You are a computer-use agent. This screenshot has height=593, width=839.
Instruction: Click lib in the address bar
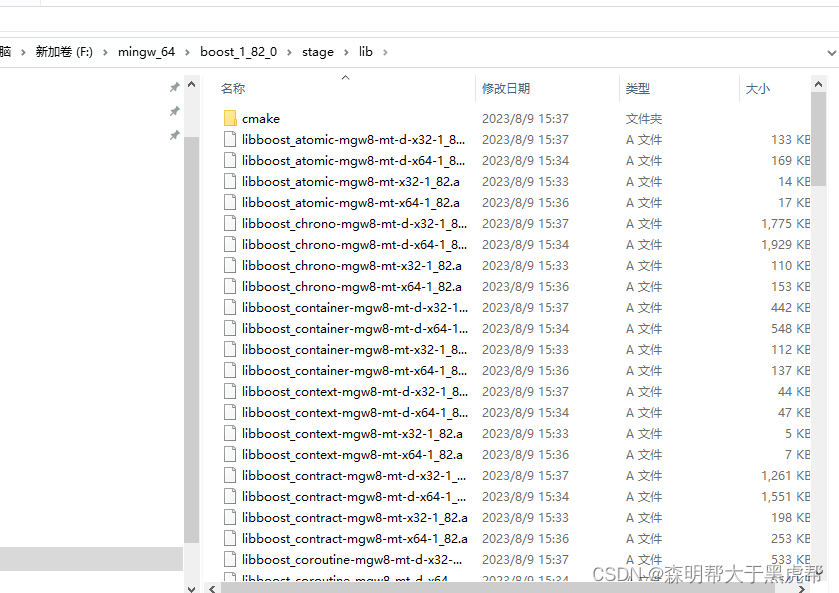click(366, 52)
